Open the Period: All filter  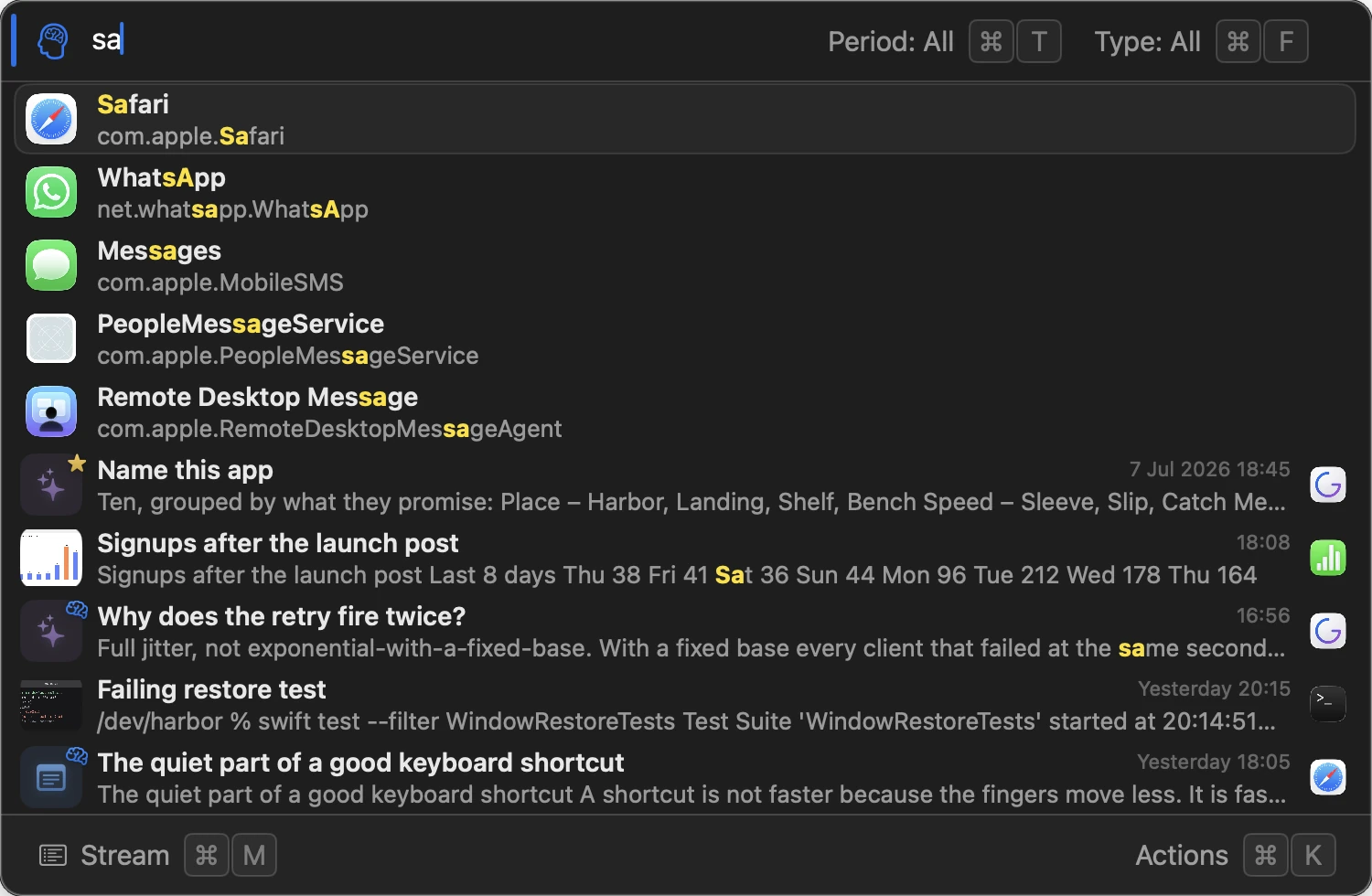pos(890,41)
